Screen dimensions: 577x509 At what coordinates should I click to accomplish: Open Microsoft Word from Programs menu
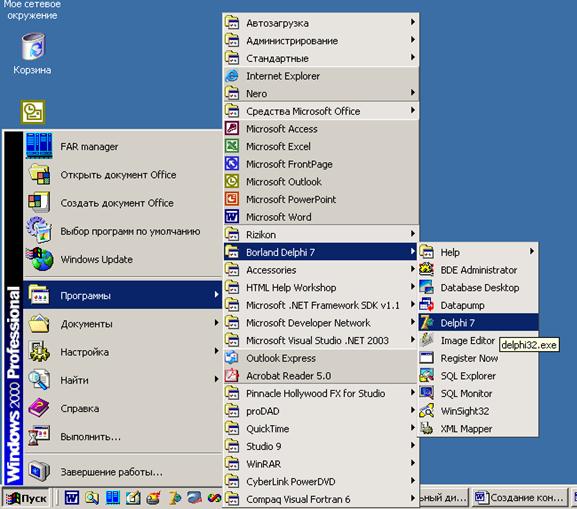pyautogui.click(x=321, y=217)
